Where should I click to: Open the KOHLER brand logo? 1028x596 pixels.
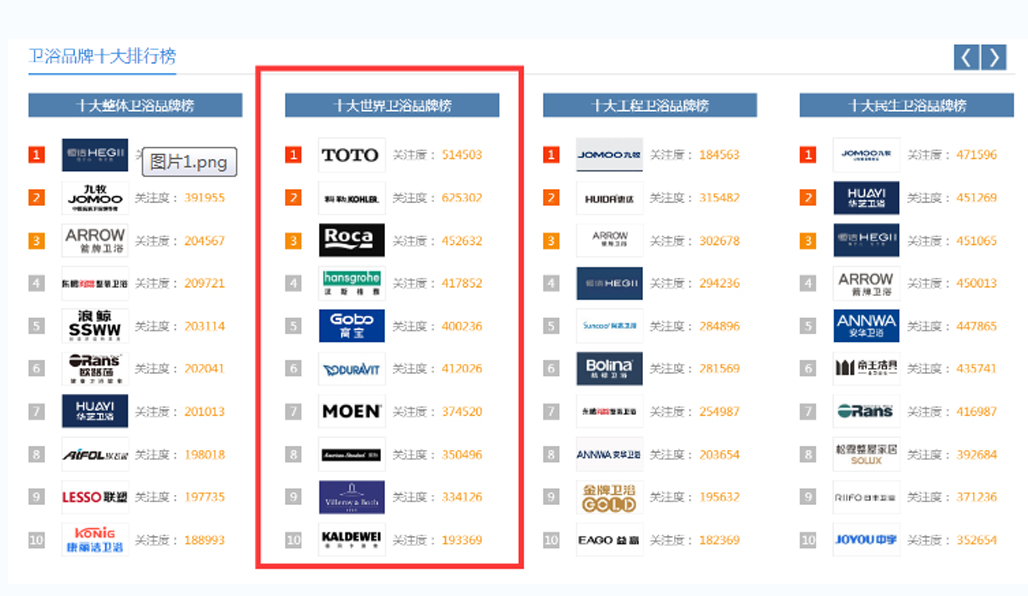pos(351,198)
